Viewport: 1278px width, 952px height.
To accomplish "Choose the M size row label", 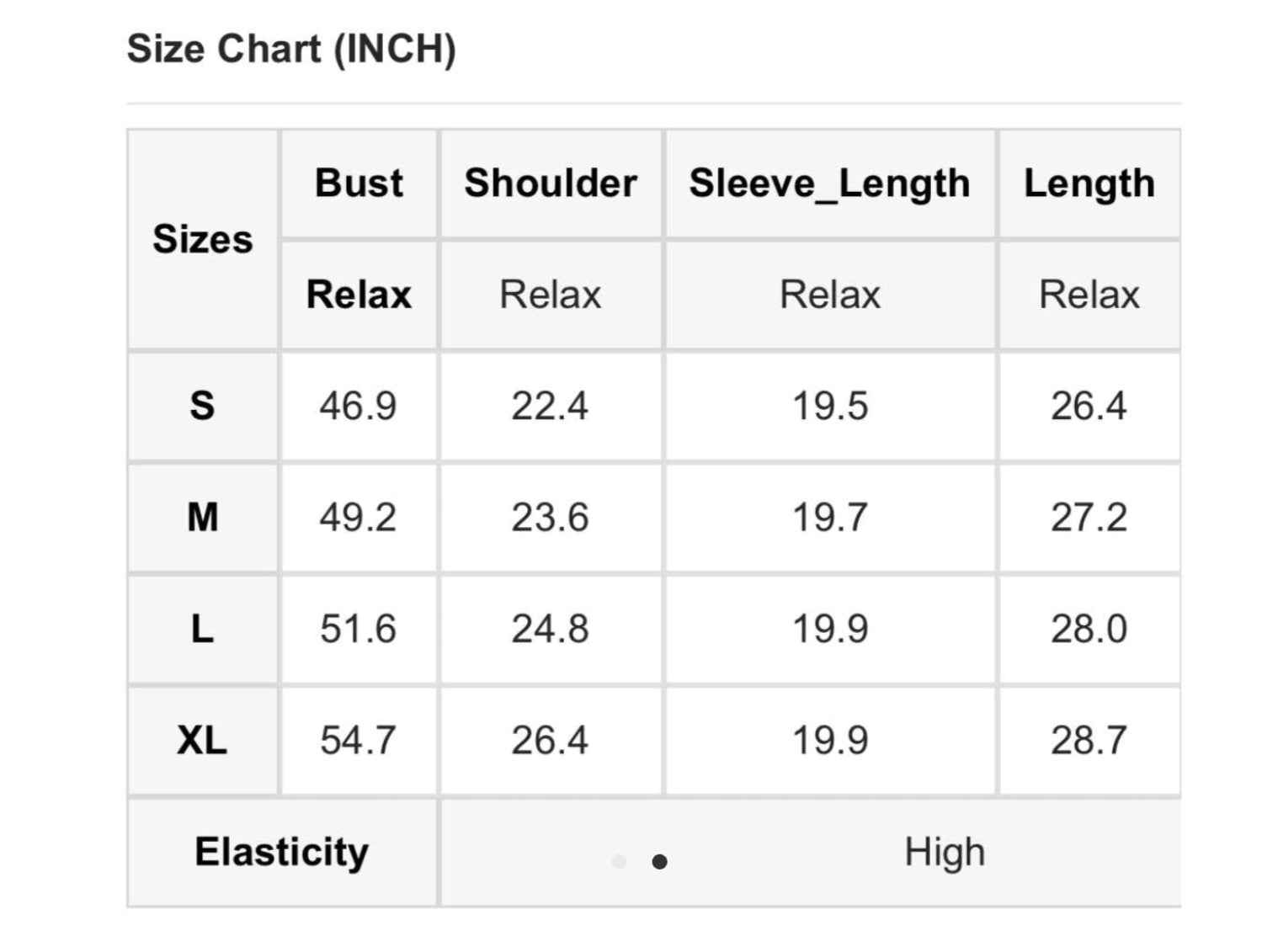I will pyautogui.click(x=202, y=517).
